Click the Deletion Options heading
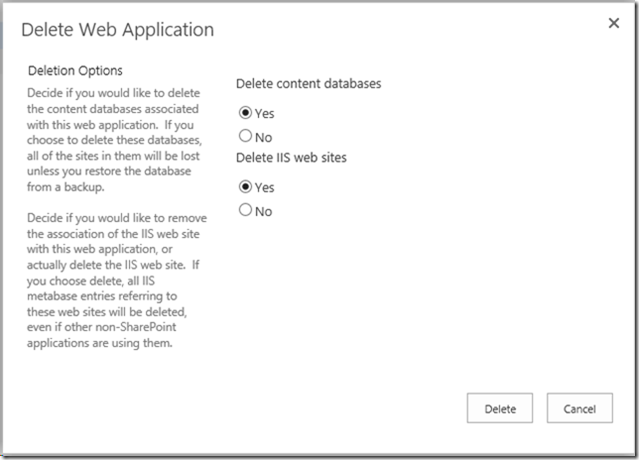639x460 pixels. click(75, 71)
